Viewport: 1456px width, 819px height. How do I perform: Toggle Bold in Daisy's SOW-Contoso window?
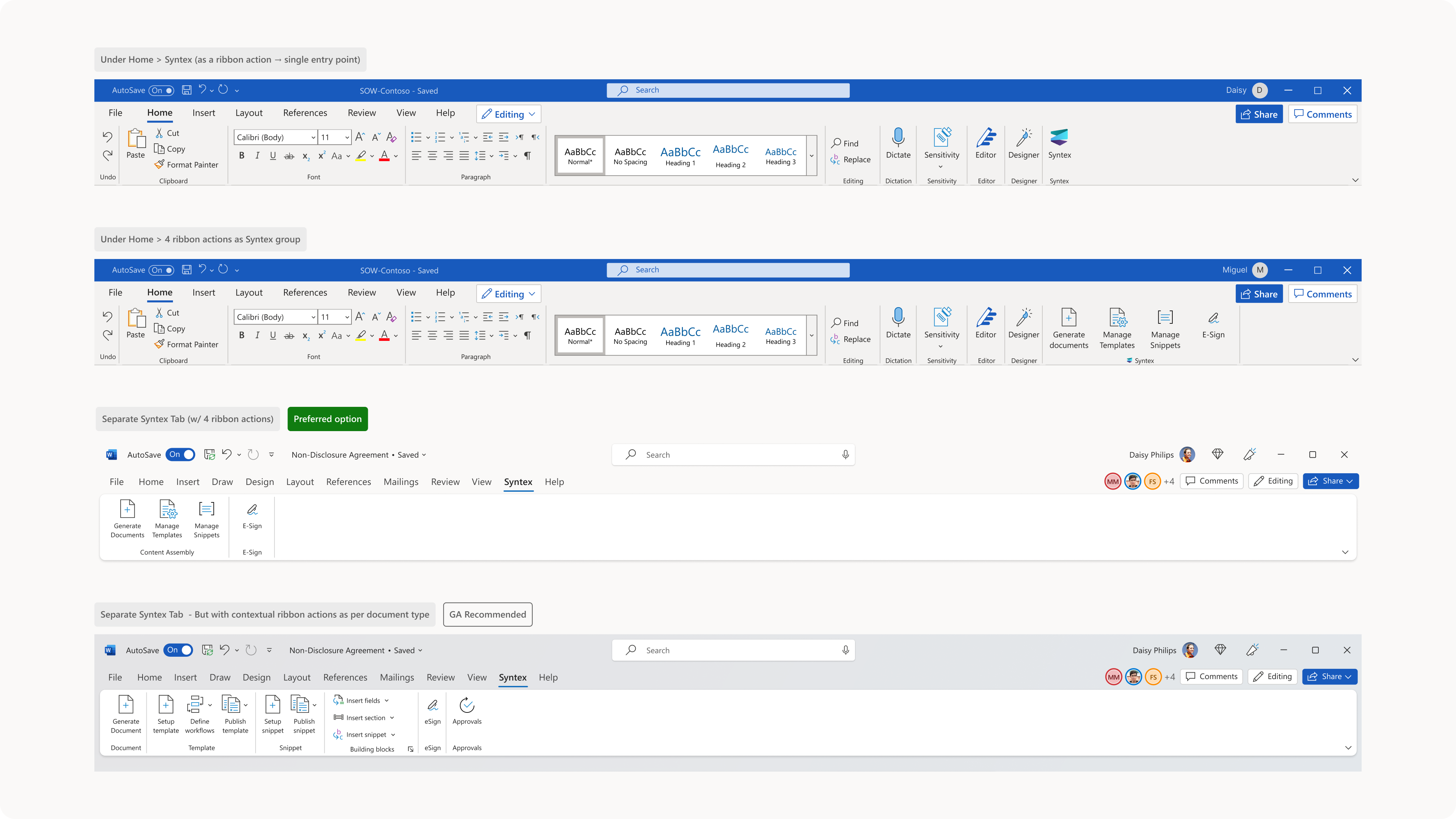(x=242, y=155)
